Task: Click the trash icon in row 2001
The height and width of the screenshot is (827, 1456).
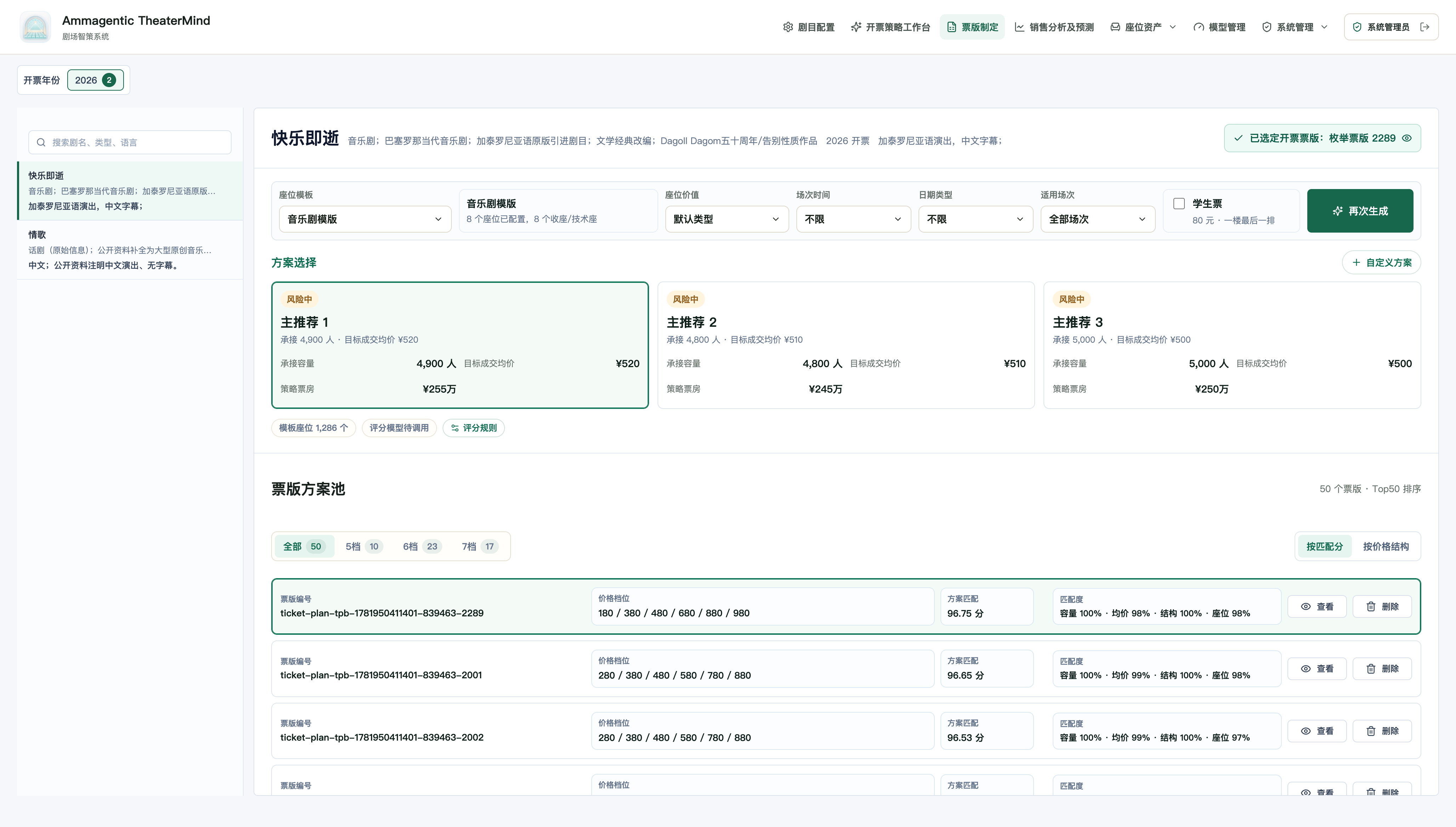Action: (1371, 669)
